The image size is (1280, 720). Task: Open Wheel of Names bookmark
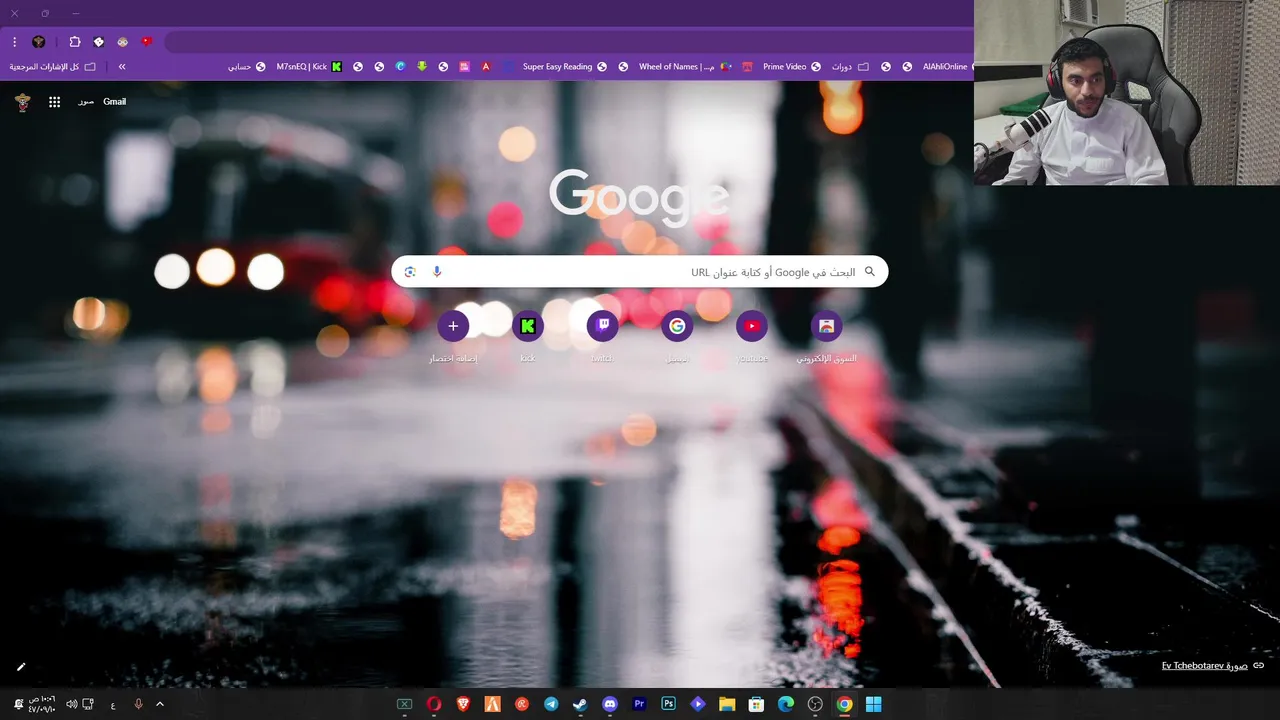685,67
